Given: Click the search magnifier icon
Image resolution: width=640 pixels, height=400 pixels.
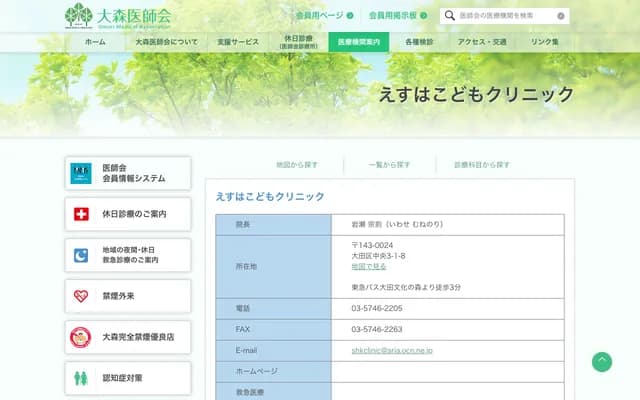Looking at the screenshot, I should coord(450,16).
